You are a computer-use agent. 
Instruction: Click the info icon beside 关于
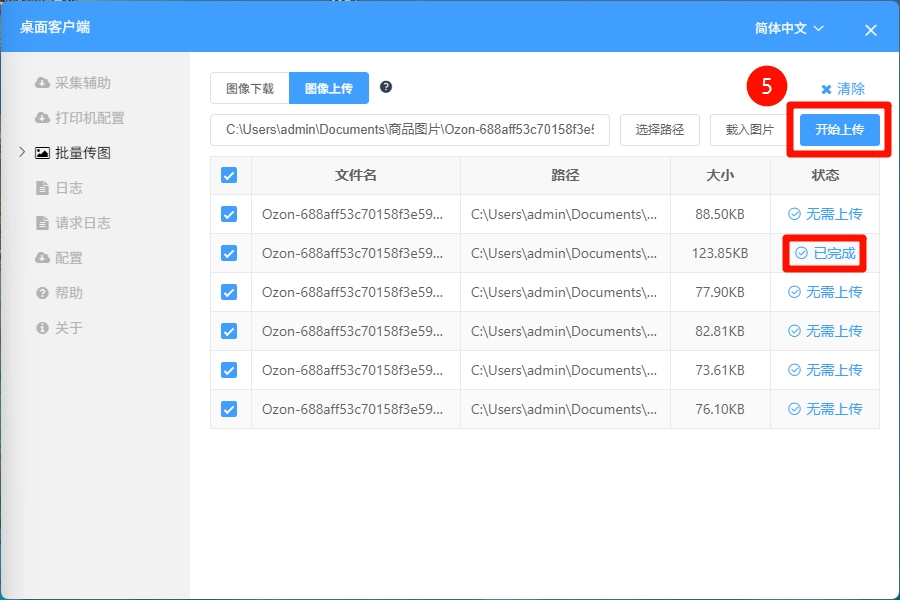tap(42, 328)
